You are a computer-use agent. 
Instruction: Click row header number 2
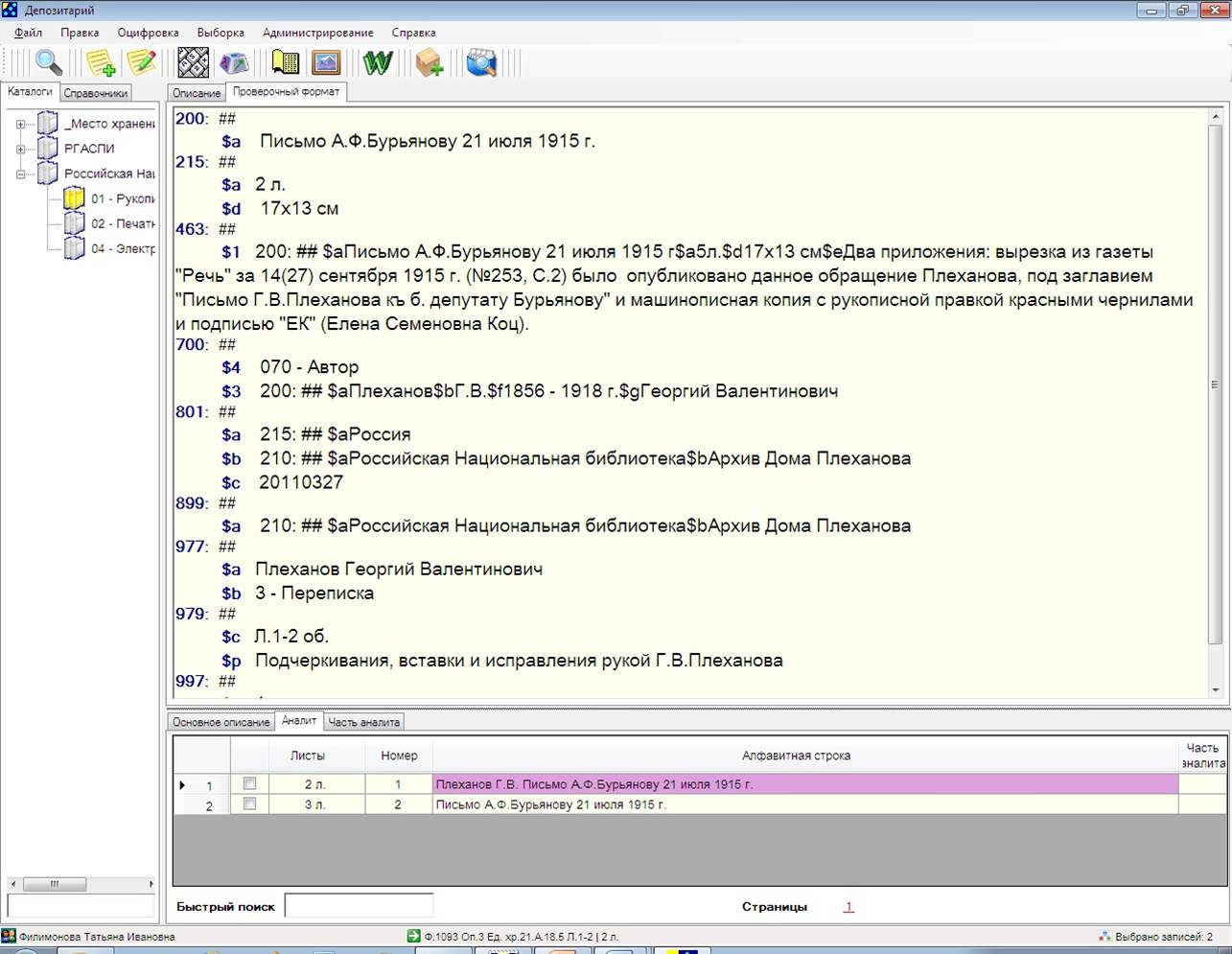coord(202,806)
